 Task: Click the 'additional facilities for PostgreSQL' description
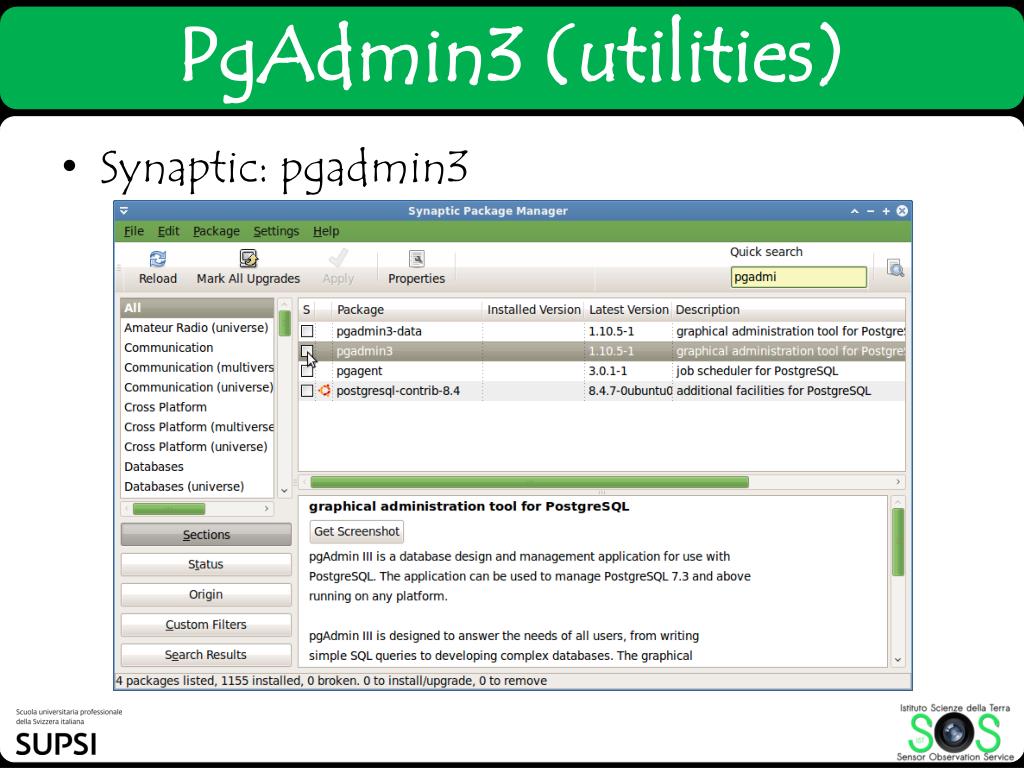click(773, 391)
